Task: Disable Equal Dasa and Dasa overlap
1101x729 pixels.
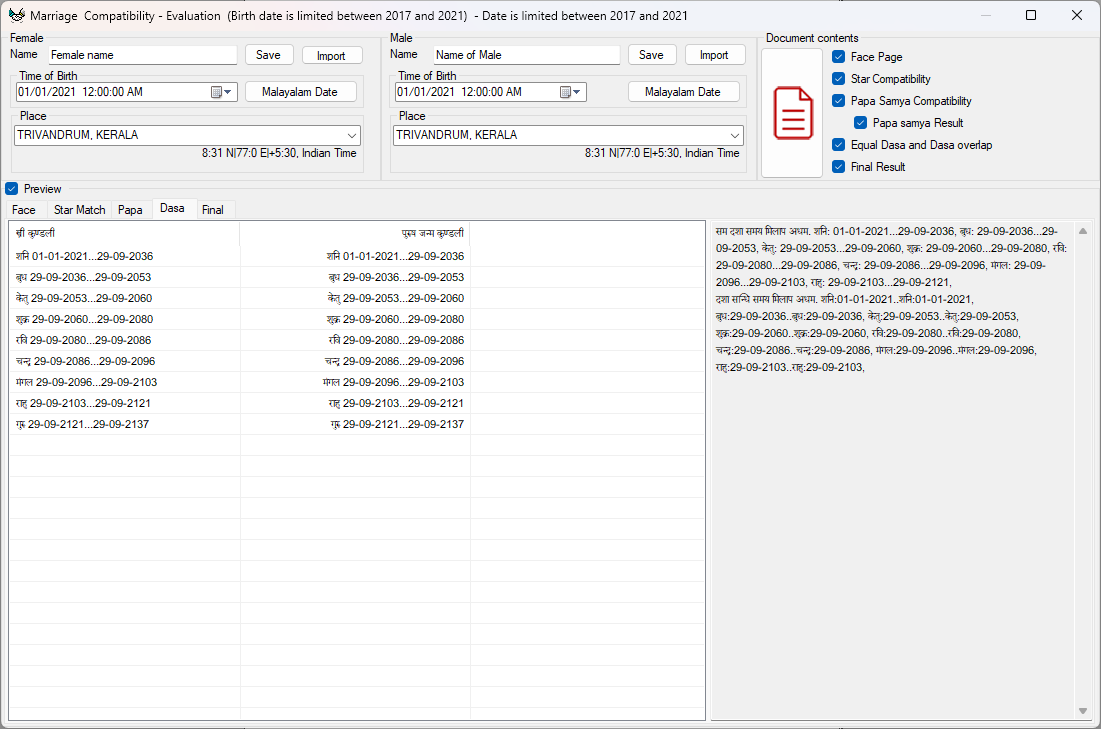Action: point(838,145)
